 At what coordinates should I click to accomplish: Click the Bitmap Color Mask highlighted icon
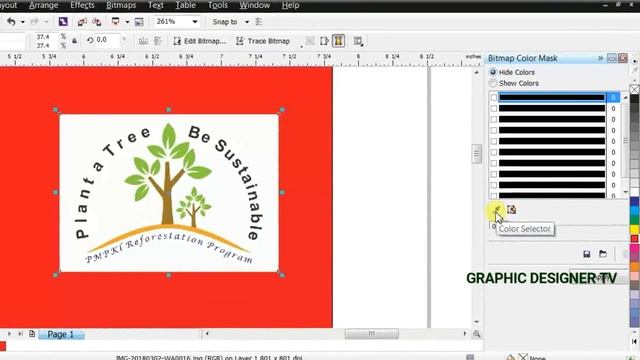click(x=339, y=41)
